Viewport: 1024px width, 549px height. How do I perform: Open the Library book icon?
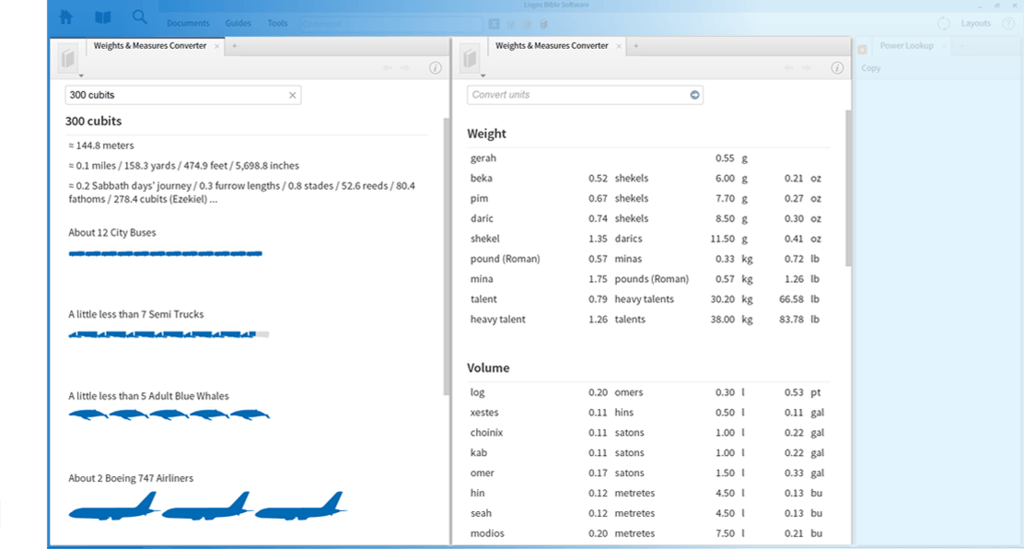(x=103, y=17)
